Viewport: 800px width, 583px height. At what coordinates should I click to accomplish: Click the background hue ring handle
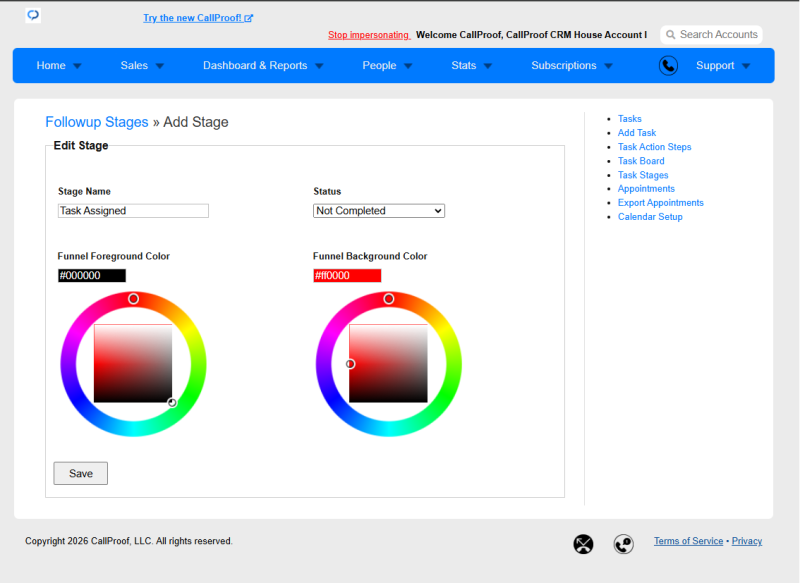click(389, 299)
